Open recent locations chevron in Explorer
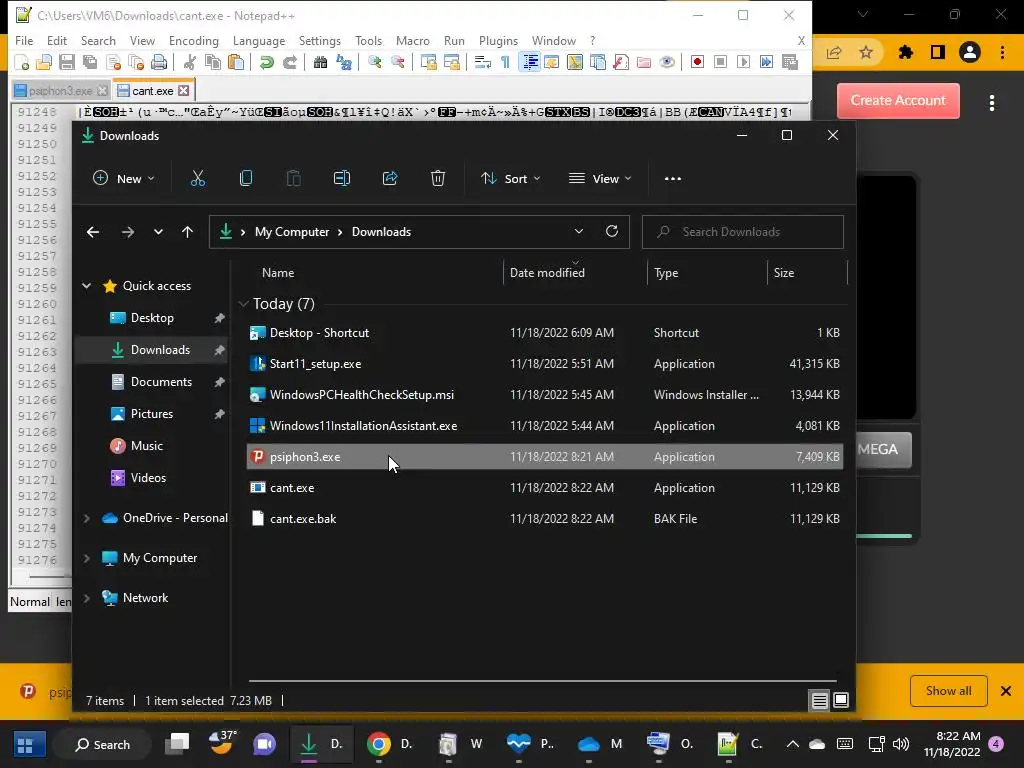Screen dimensions: 1024x768 point(158,232)
